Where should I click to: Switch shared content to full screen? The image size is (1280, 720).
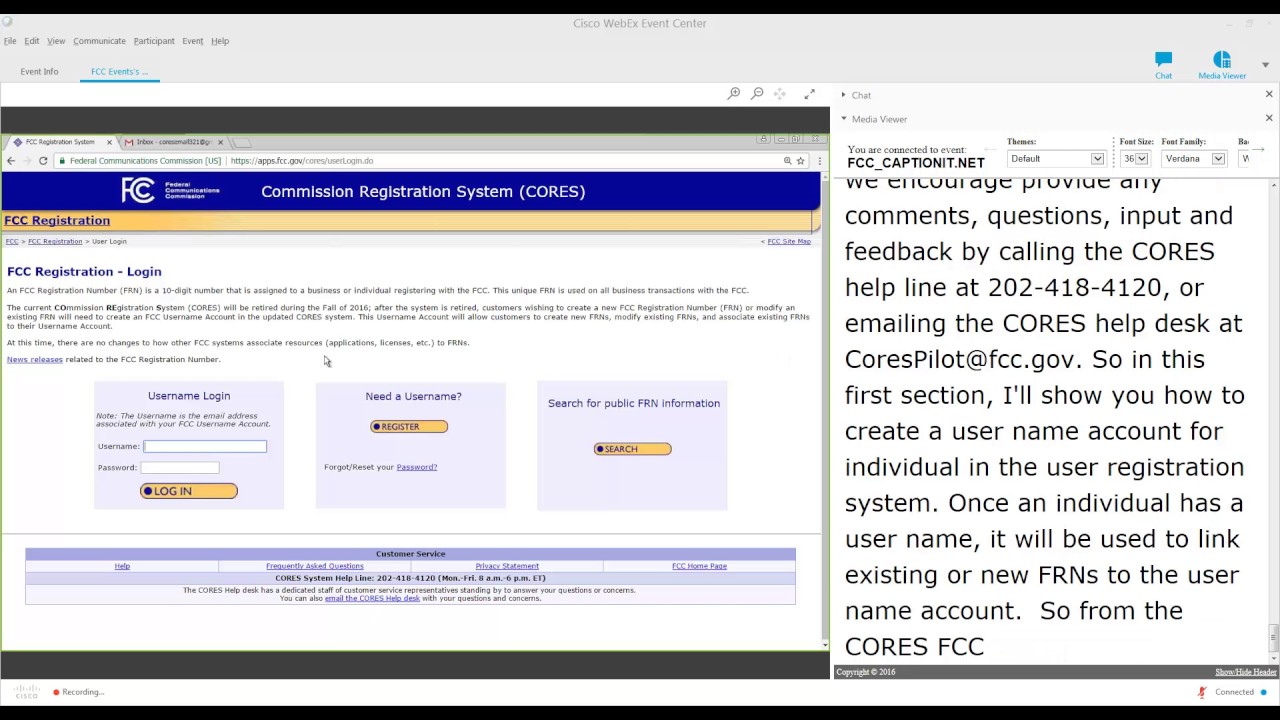809,94
